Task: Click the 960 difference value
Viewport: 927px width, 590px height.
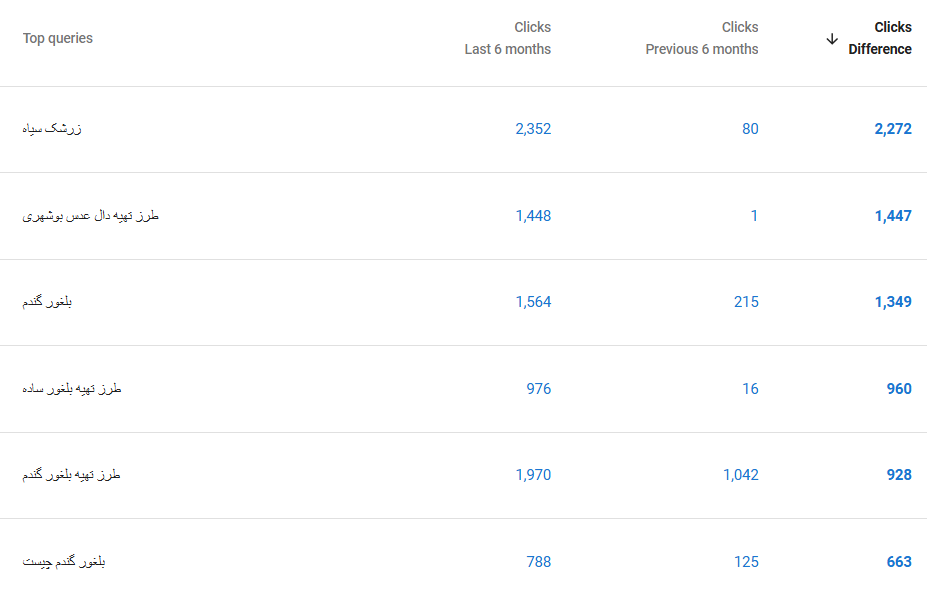Action: coord(899,389)
